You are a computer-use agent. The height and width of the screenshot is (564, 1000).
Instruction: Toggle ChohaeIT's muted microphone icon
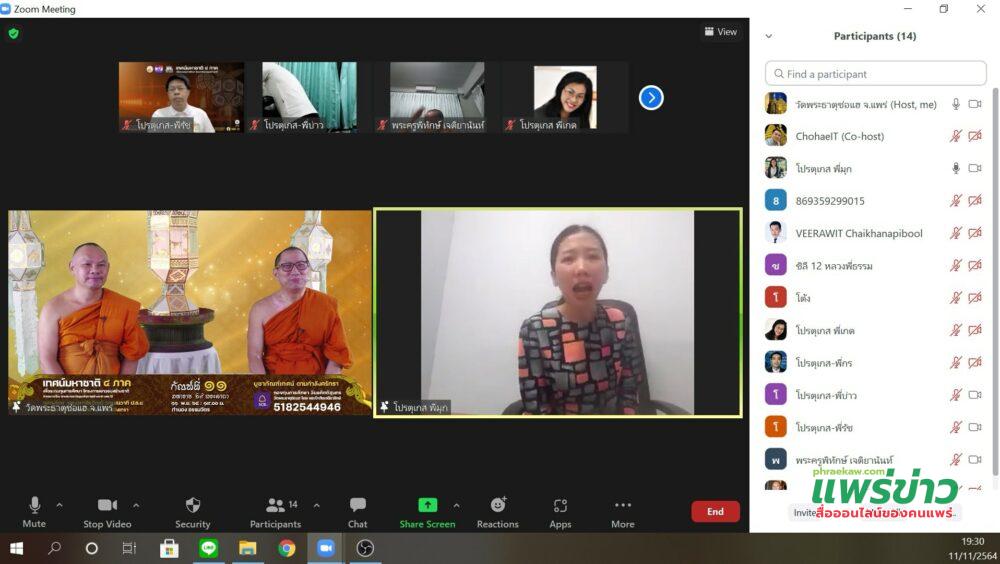[x=956, y=136]
